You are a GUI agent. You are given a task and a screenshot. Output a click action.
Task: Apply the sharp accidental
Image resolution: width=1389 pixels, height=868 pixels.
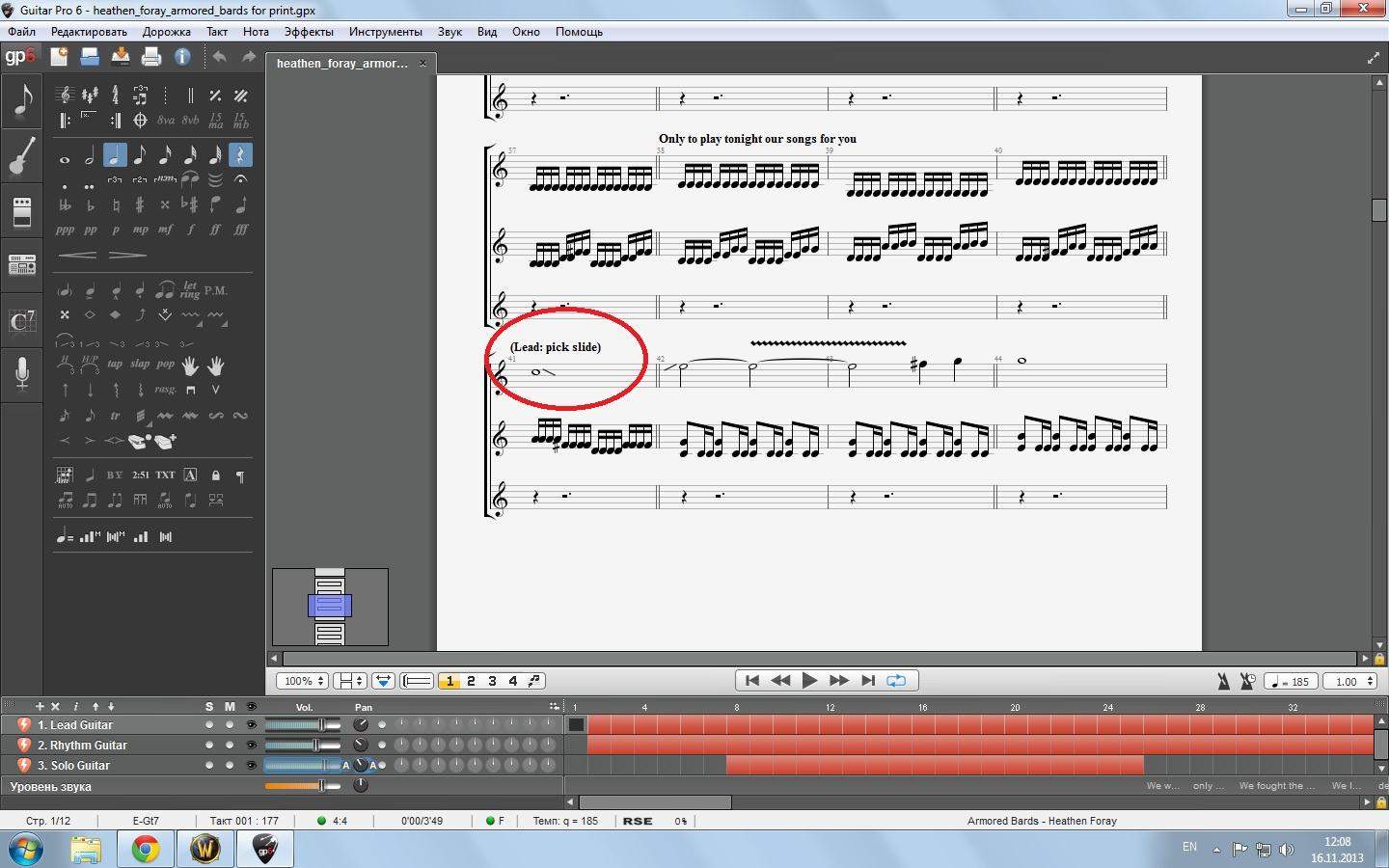[x=140, y=204]
